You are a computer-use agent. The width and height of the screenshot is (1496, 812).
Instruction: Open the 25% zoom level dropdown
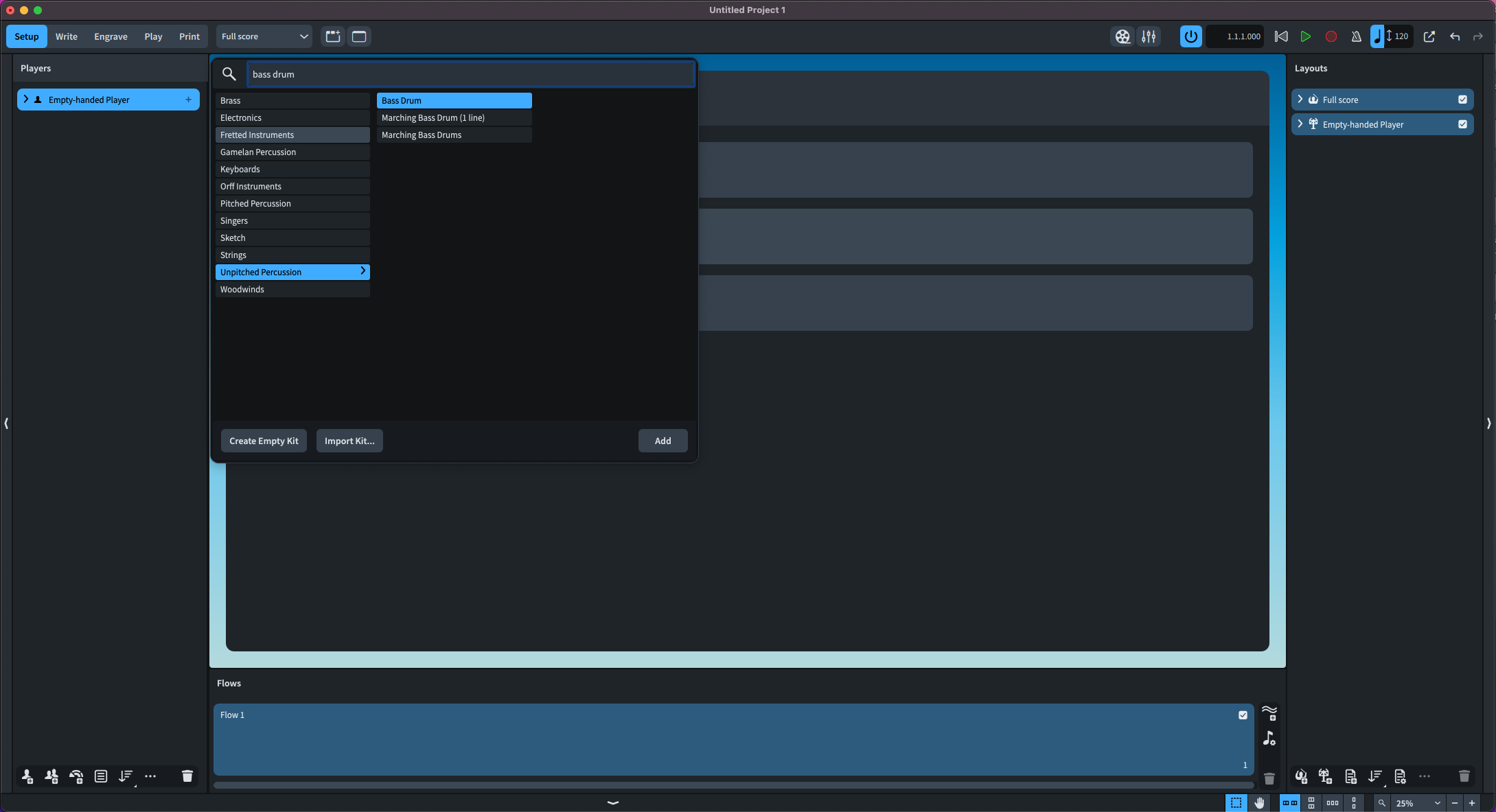click(1418, 803)
